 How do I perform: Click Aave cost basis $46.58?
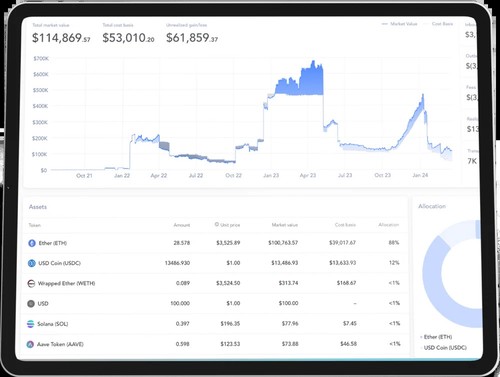click(348, 344)
